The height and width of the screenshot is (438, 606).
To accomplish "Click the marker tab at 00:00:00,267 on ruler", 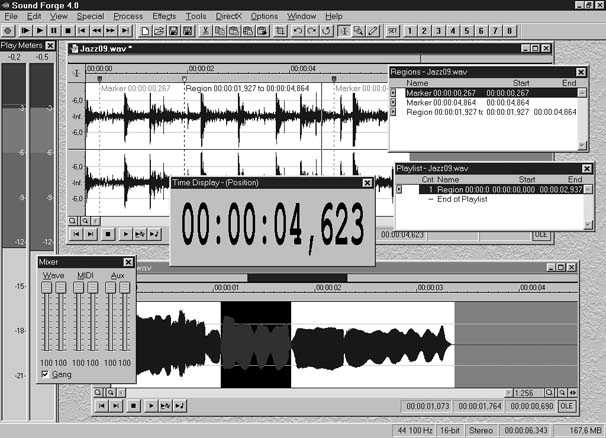I will [x=100, y=78].
